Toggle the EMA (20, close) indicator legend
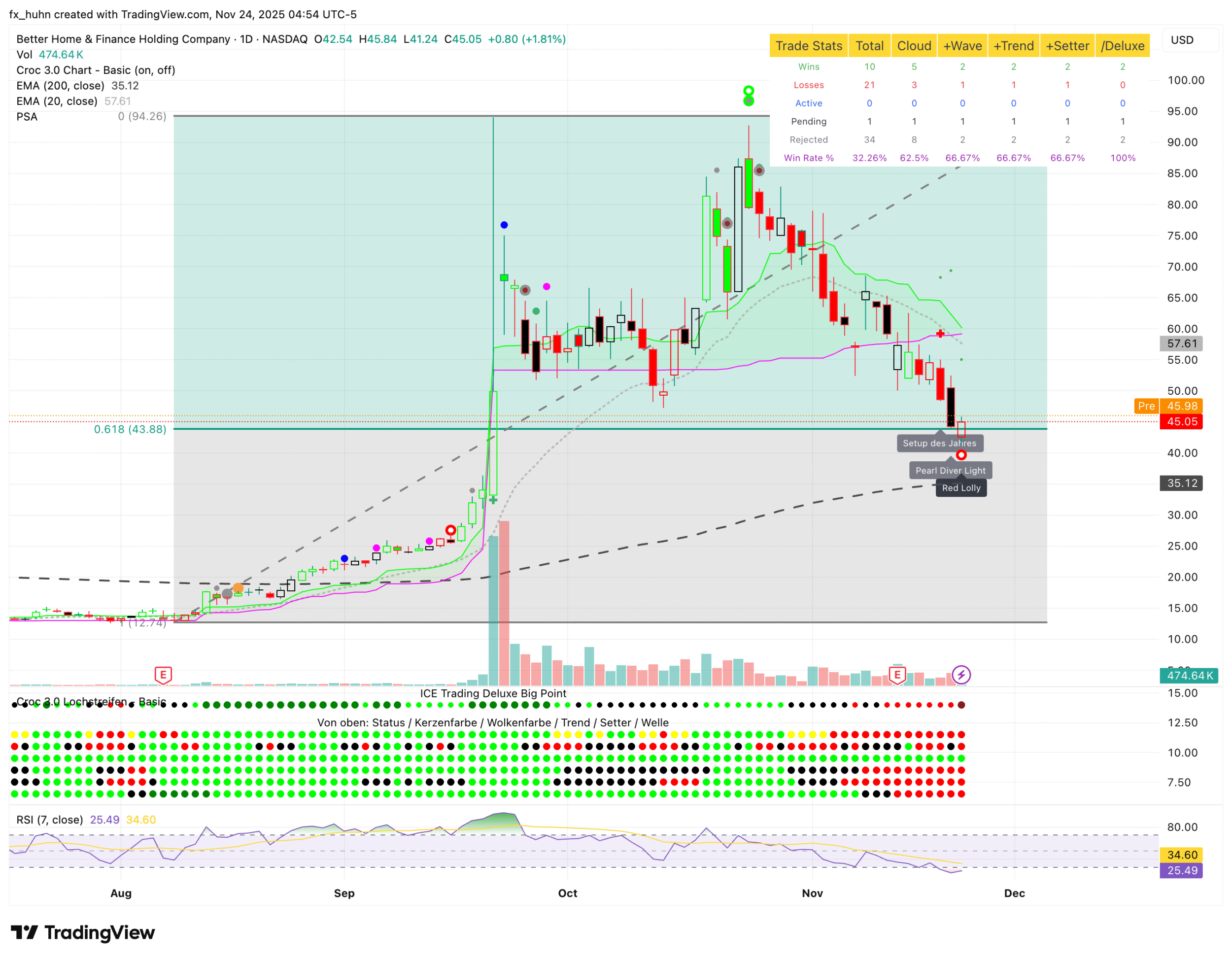The image size is (1232, 960). (x=56, y=102)
